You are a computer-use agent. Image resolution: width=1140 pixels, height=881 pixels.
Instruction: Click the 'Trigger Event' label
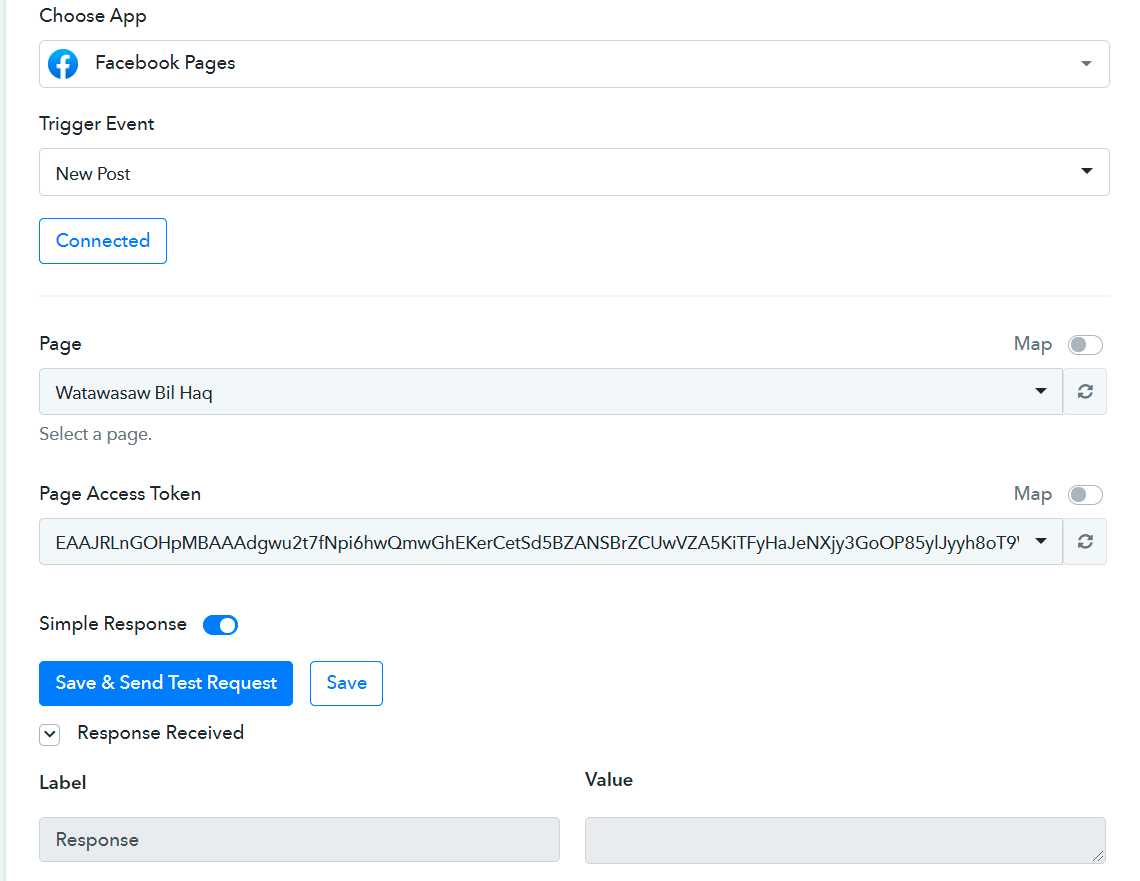97,124
